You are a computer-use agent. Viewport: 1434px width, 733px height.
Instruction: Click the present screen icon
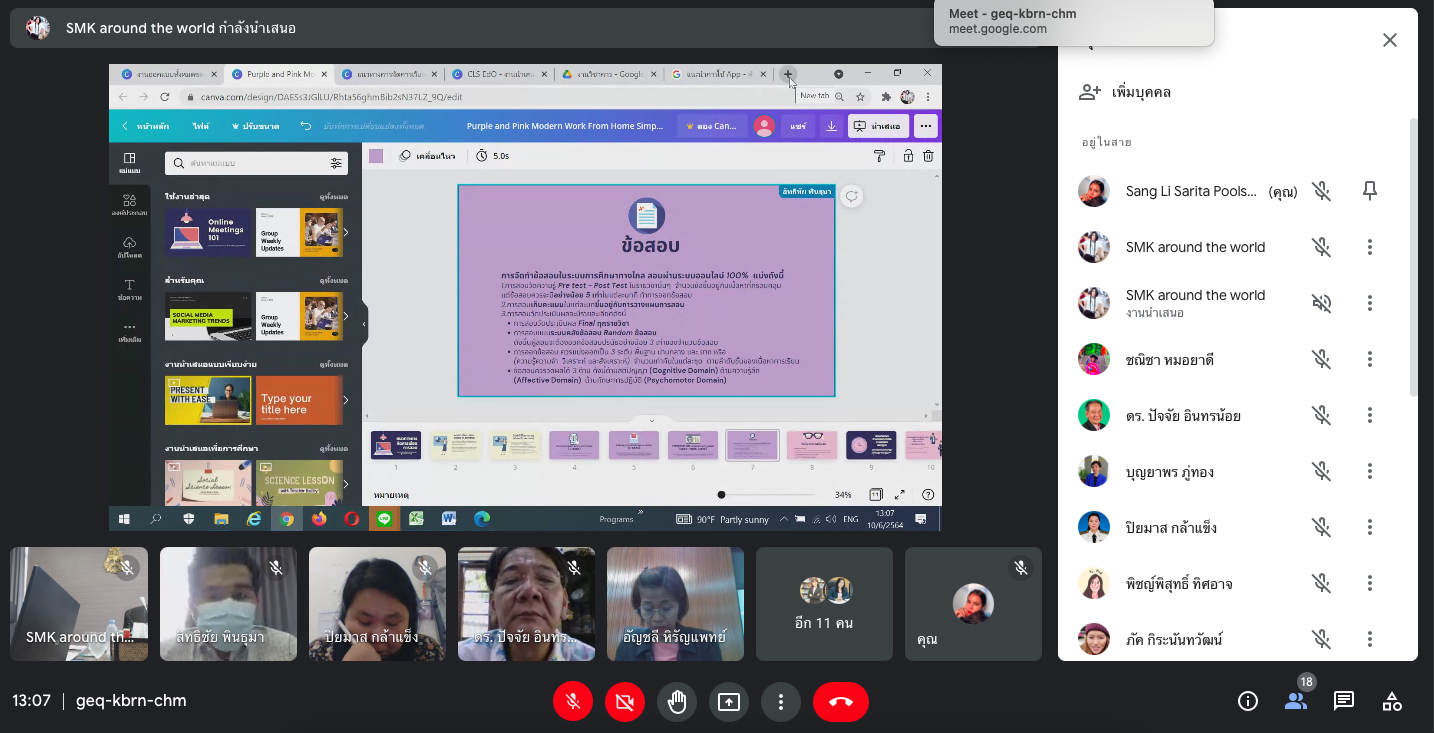coord(729,702)
